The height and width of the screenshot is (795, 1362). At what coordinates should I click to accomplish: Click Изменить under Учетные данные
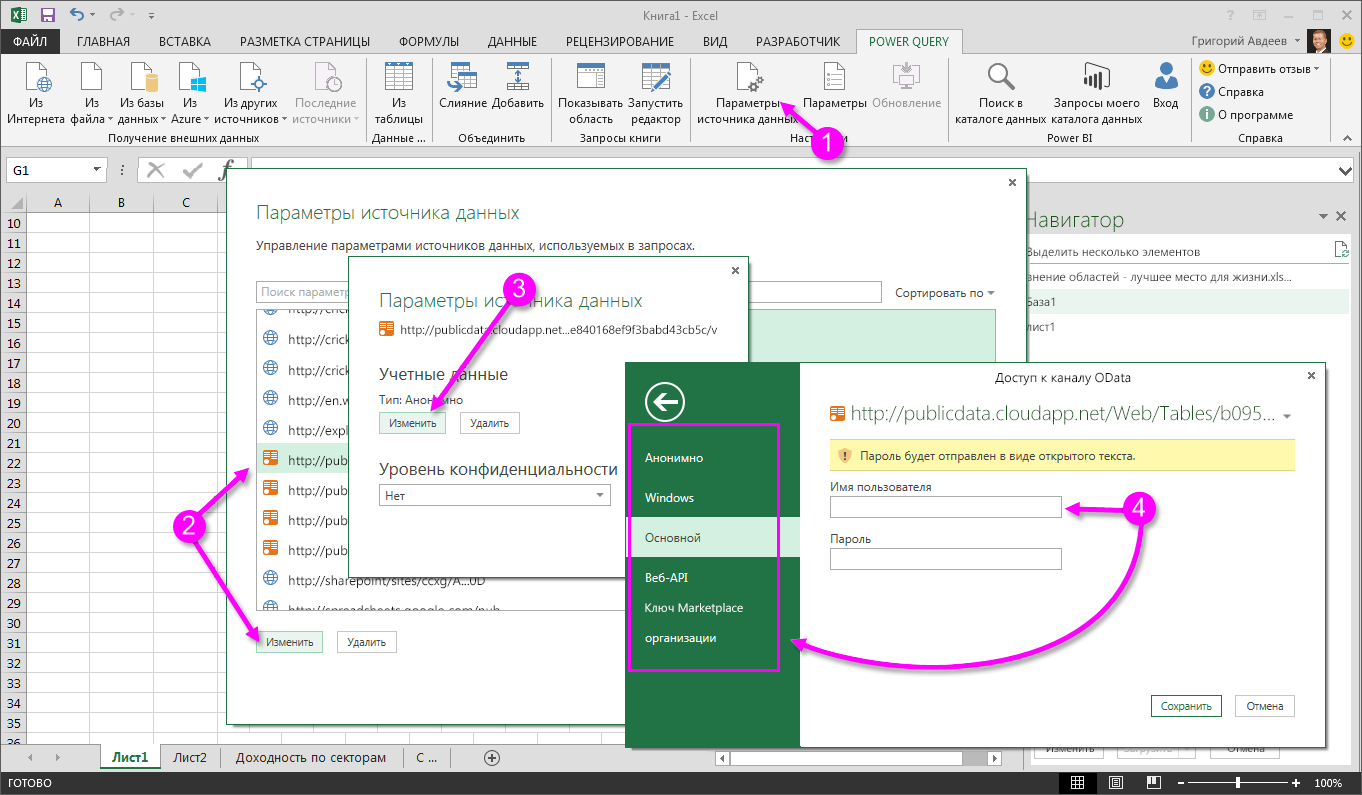(413, 423)
